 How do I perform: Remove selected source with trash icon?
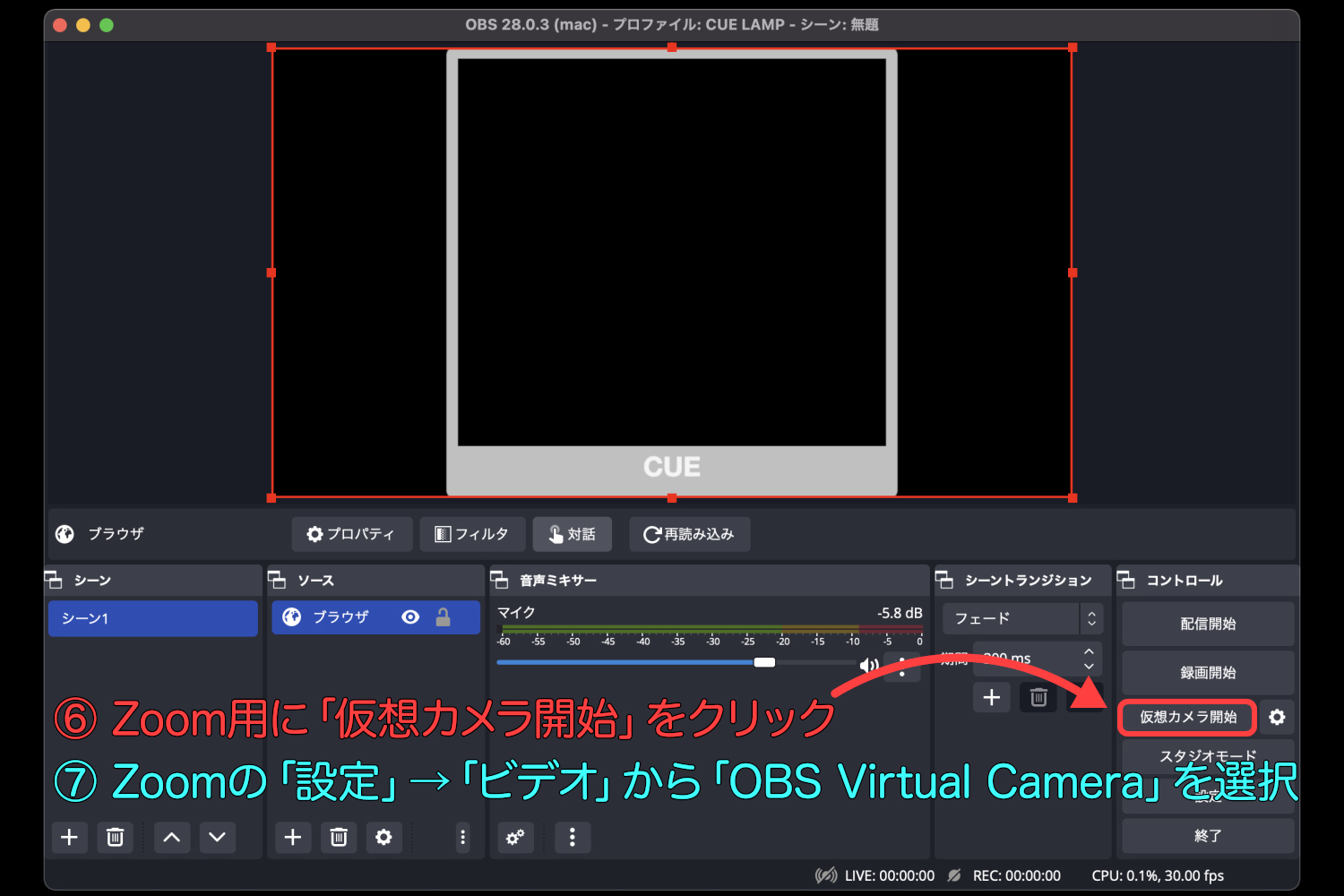(x=339, y=837)
